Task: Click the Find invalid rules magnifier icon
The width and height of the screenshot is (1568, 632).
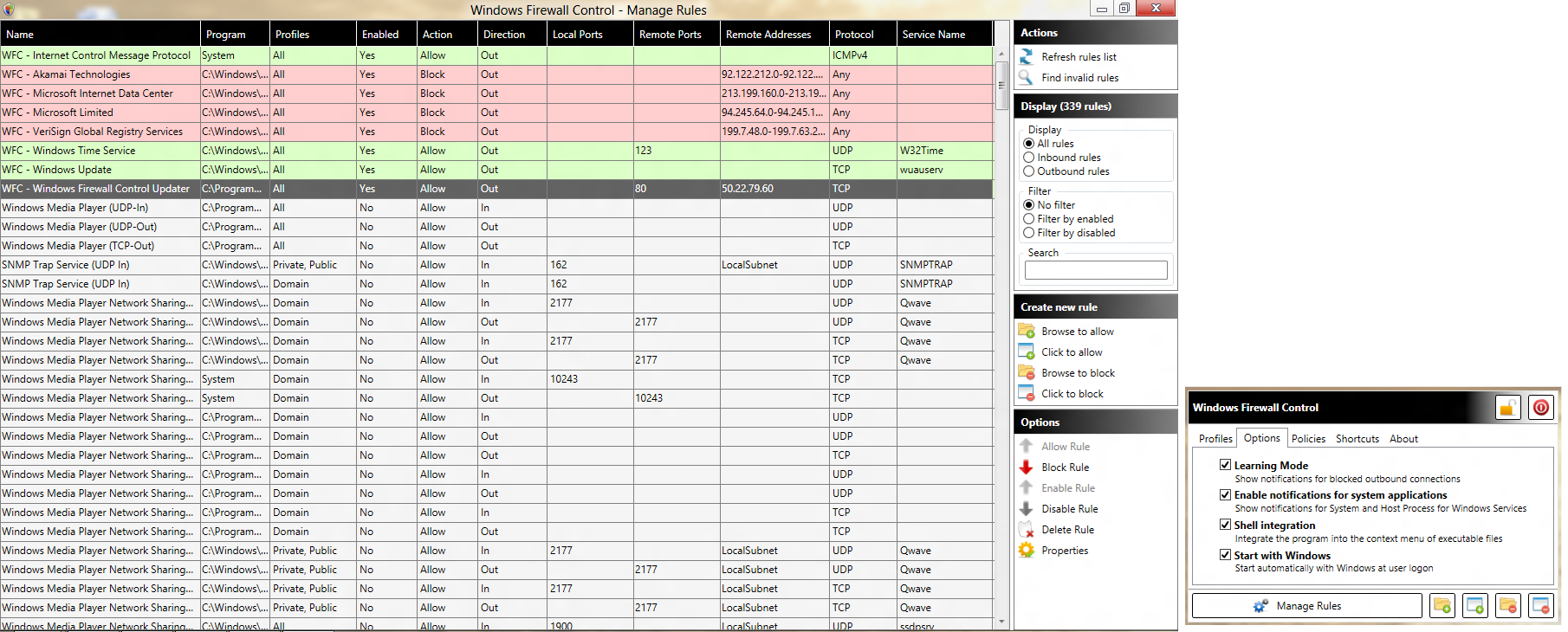Action: click(x=1027, y=78)
